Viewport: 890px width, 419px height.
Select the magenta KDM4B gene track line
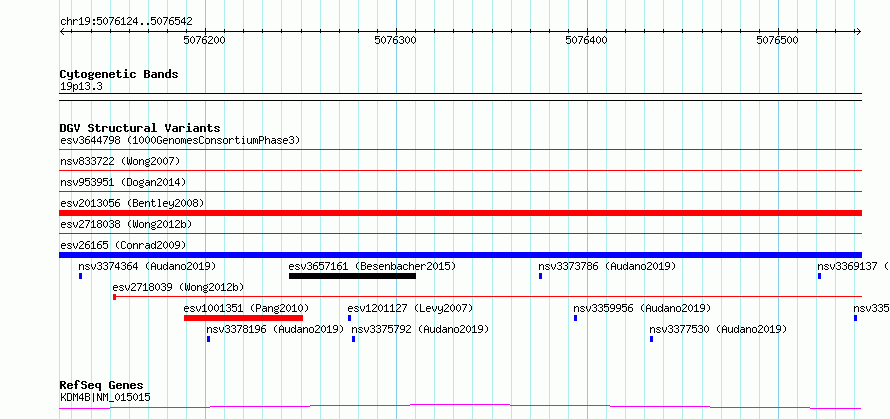pos(460,406)
